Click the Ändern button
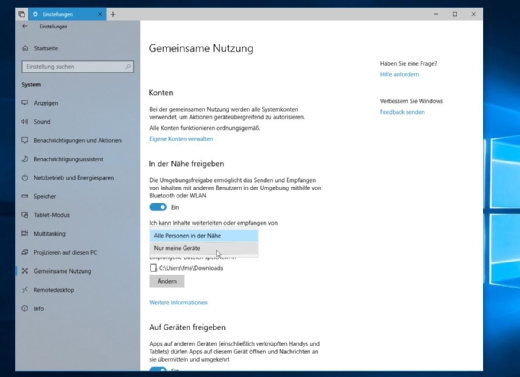The height and width of the screenshot is (377, 520). 167,281
